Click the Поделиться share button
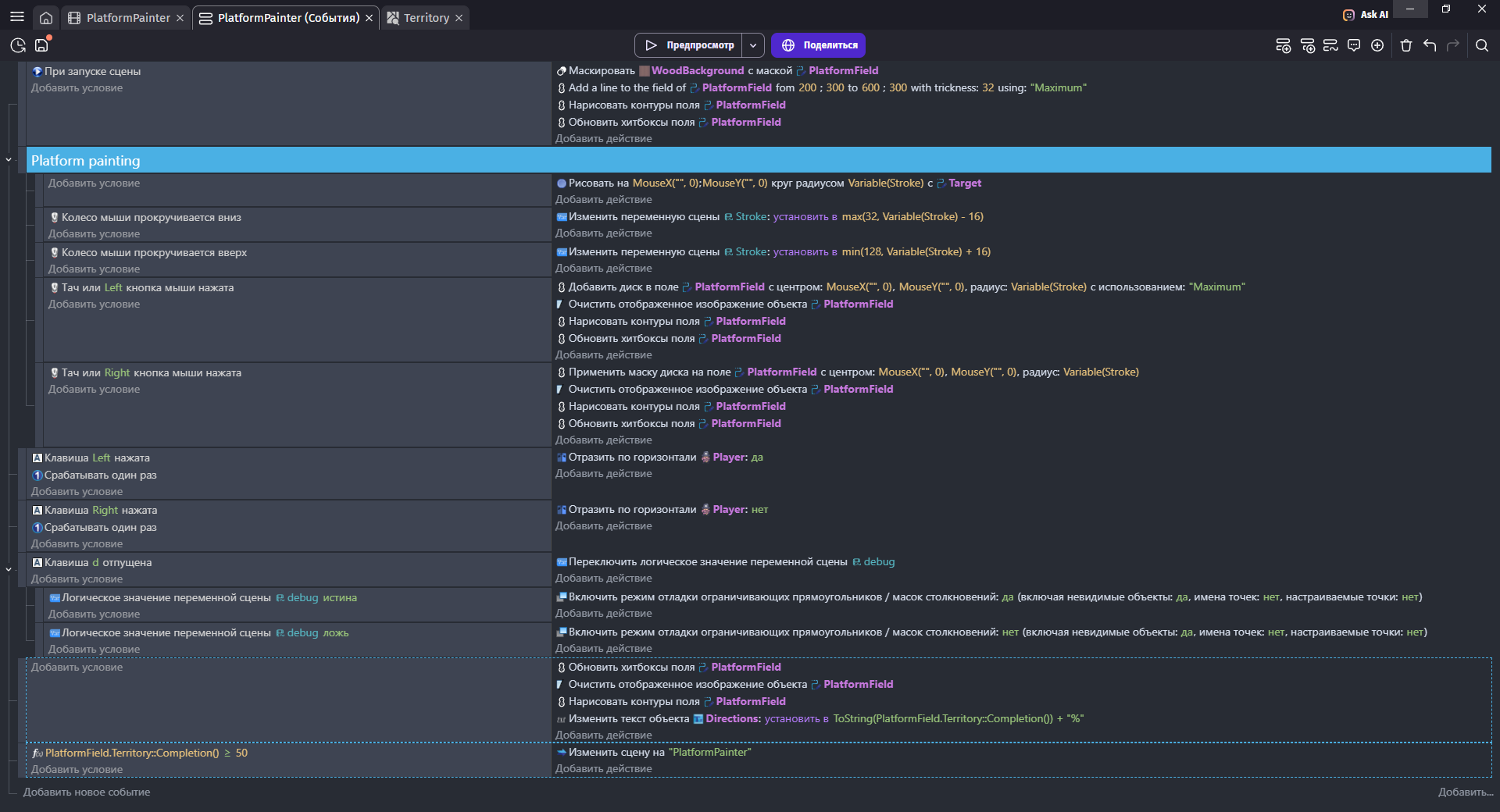The image size is (1500, 812). [818, 45]
